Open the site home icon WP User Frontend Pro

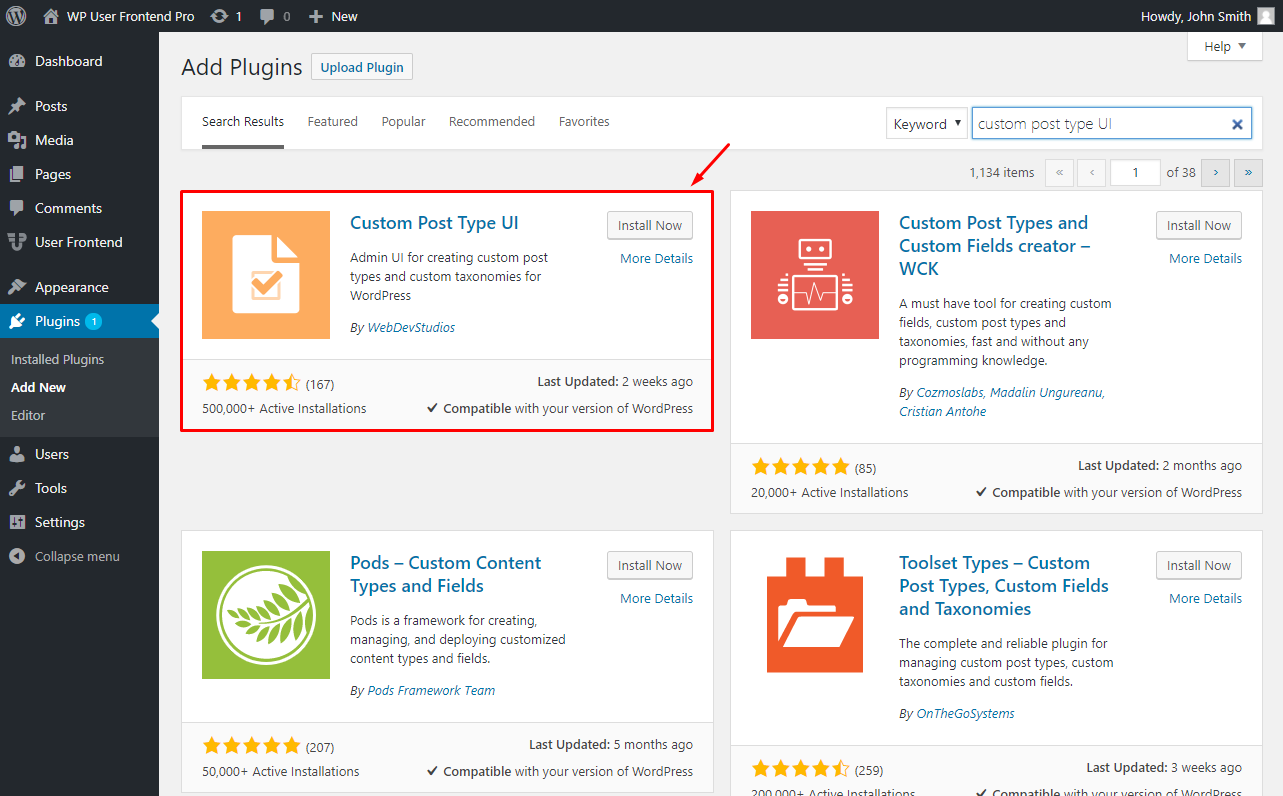(119, 16)
